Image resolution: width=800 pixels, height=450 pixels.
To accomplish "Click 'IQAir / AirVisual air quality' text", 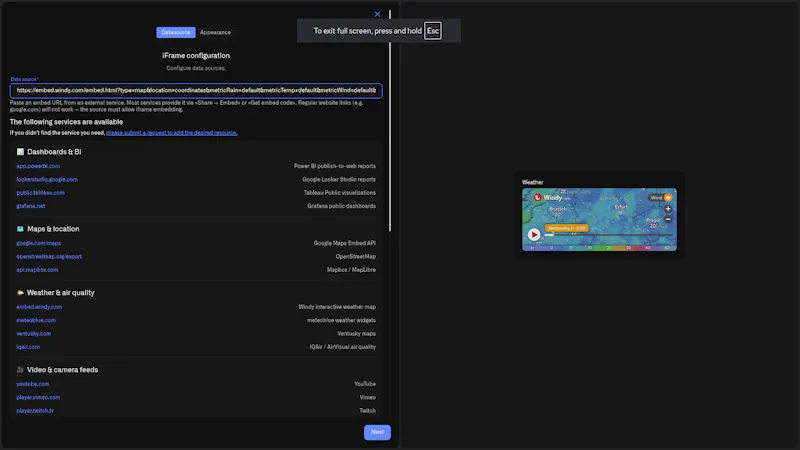I will (x=342, y=346).
